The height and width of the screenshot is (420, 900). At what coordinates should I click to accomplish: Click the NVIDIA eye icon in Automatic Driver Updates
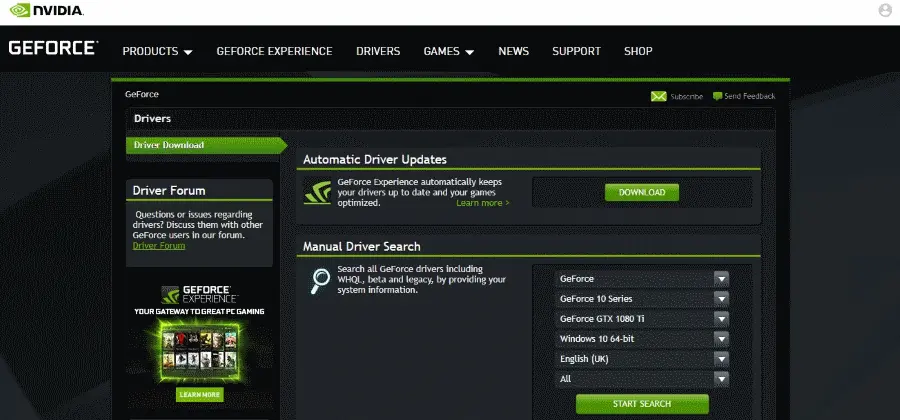click(x=317, y=193)
